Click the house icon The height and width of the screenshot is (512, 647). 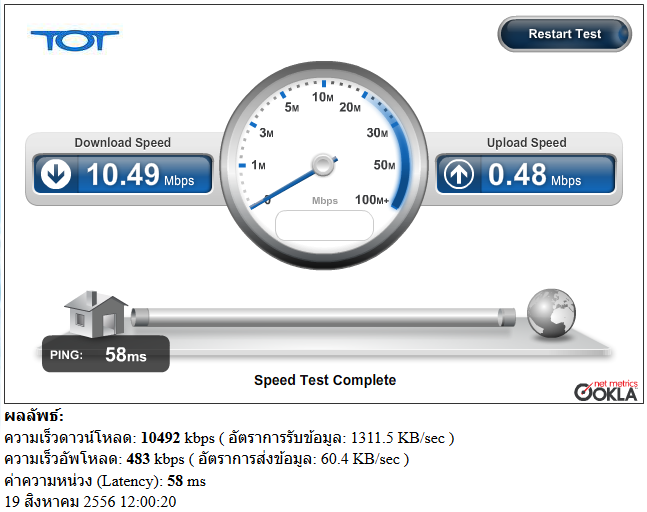coord(96,314)
